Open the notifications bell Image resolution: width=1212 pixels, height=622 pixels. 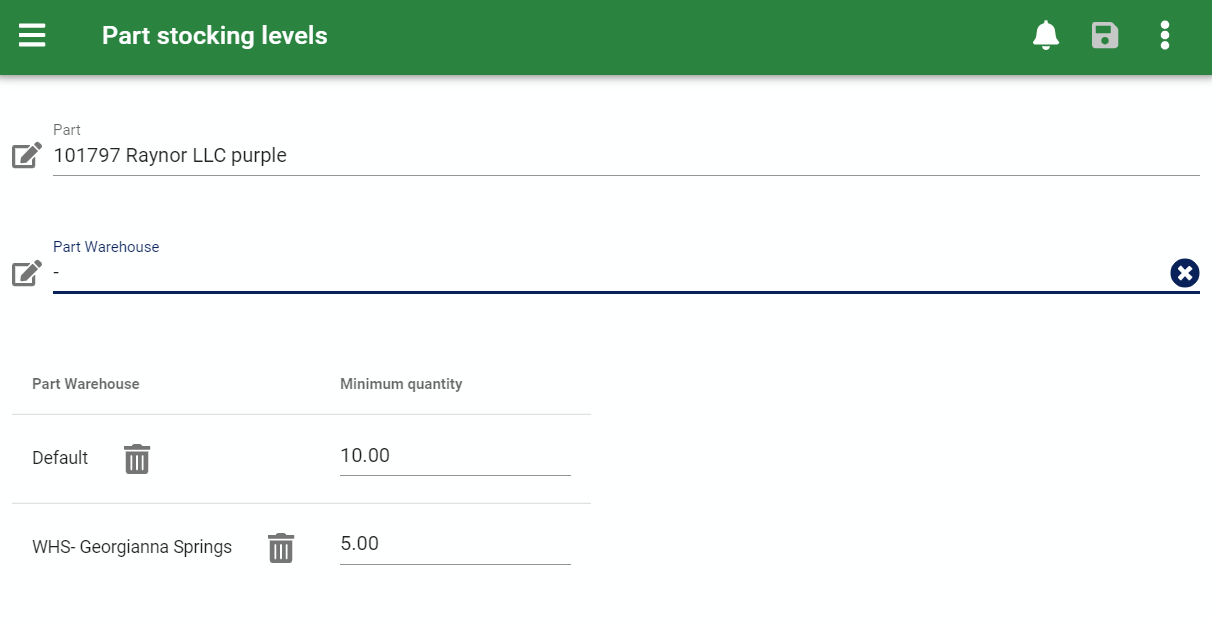point(1045,36)
